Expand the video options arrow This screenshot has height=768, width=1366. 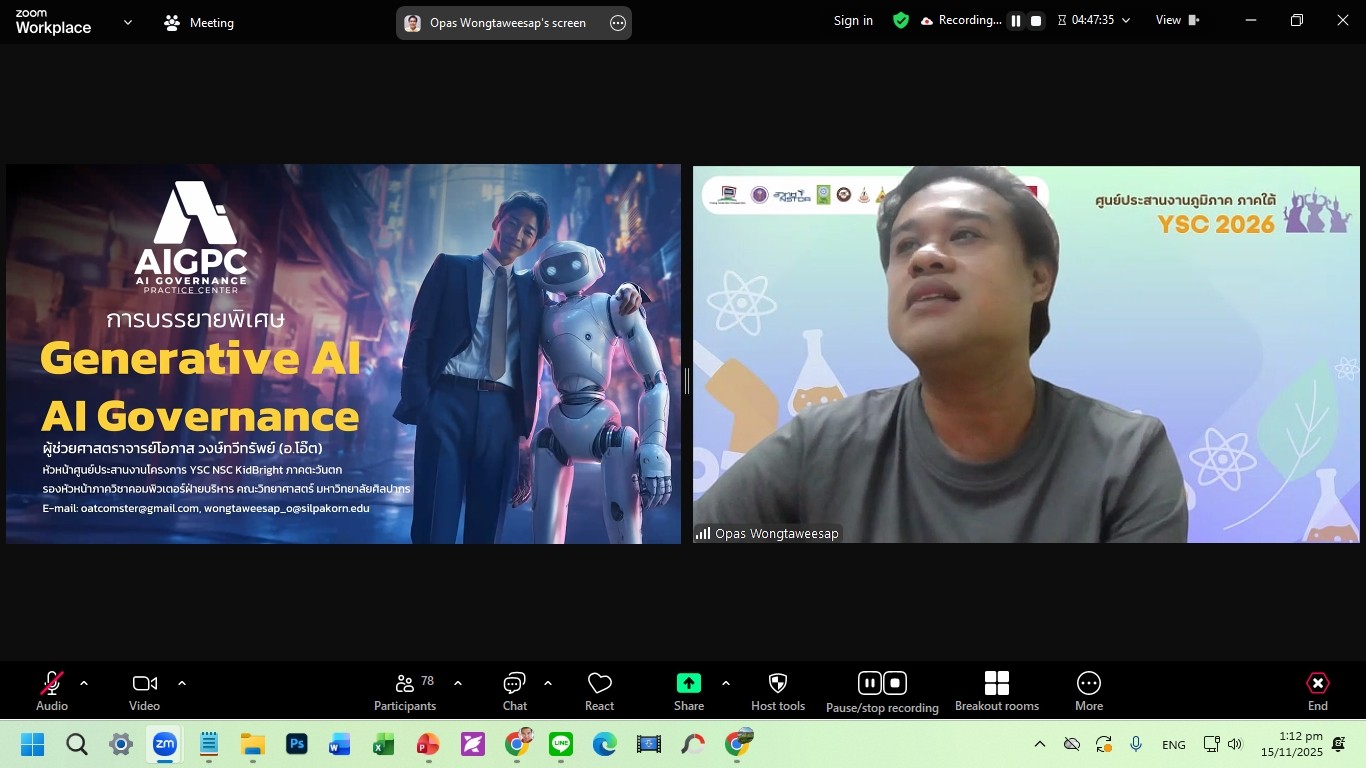pyautogui.click(x=182, y=683)
